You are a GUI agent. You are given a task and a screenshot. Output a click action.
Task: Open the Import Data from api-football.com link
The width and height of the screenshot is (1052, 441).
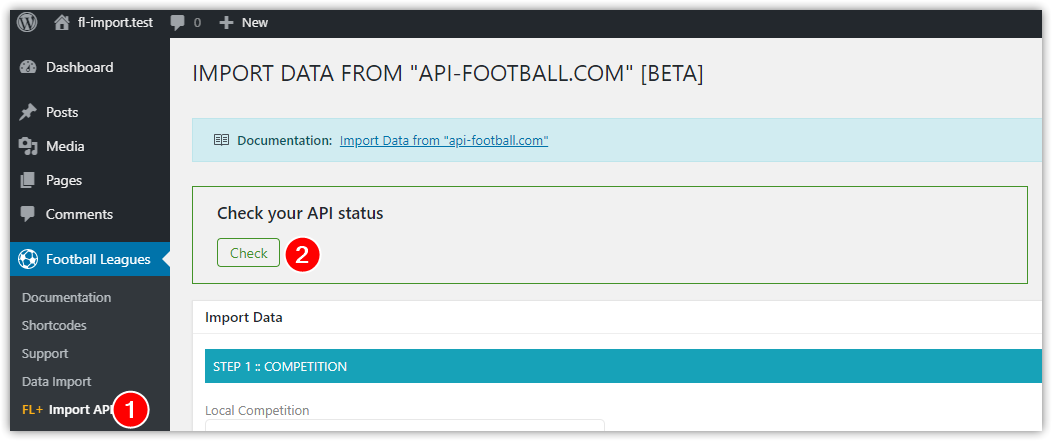[x=444, y=141]
